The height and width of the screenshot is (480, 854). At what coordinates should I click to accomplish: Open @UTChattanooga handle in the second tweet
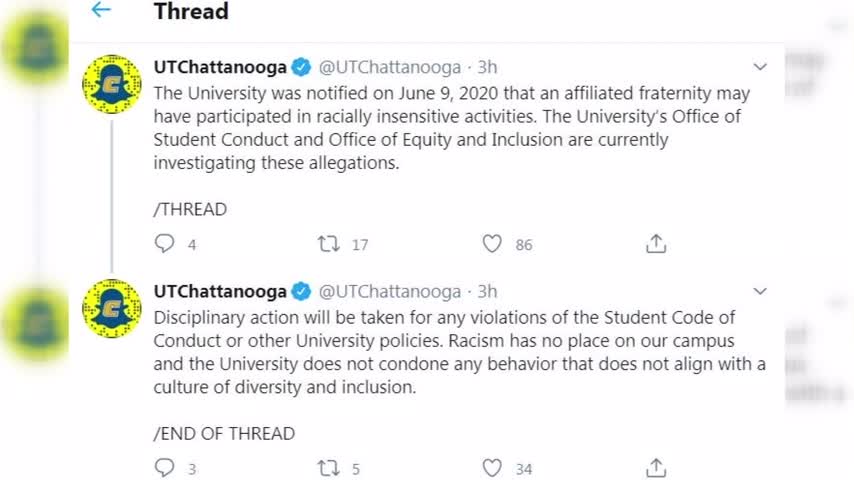390,291
